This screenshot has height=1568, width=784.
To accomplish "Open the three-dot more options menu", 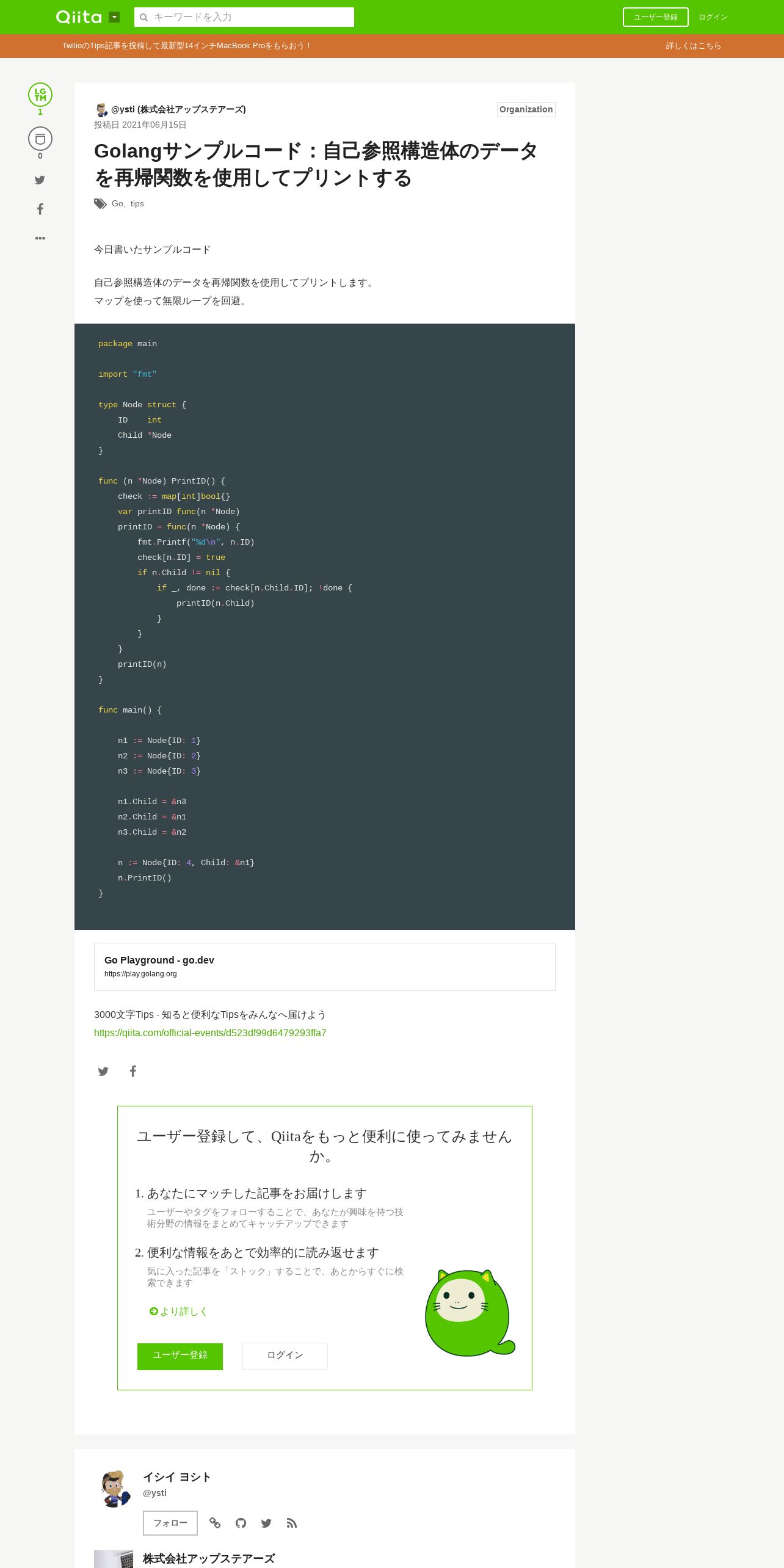I will click(x=40, y=238).
